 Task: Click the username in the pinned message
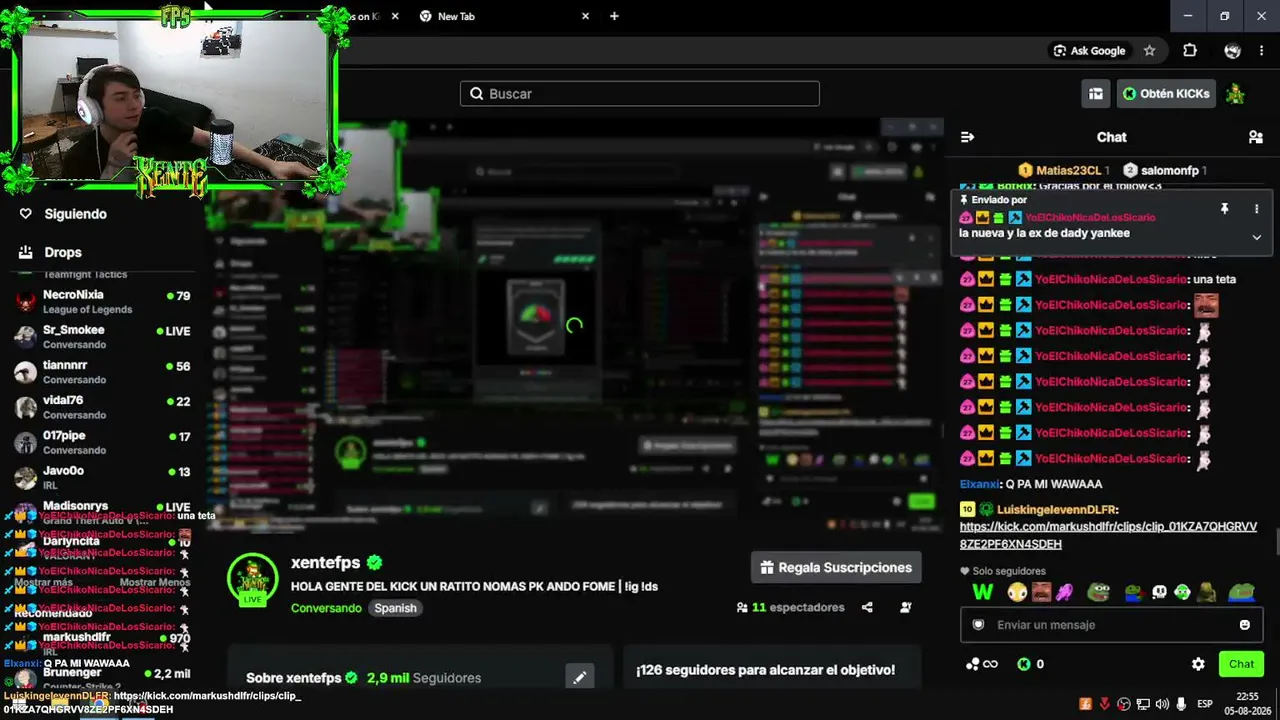tap(1090, 217)
